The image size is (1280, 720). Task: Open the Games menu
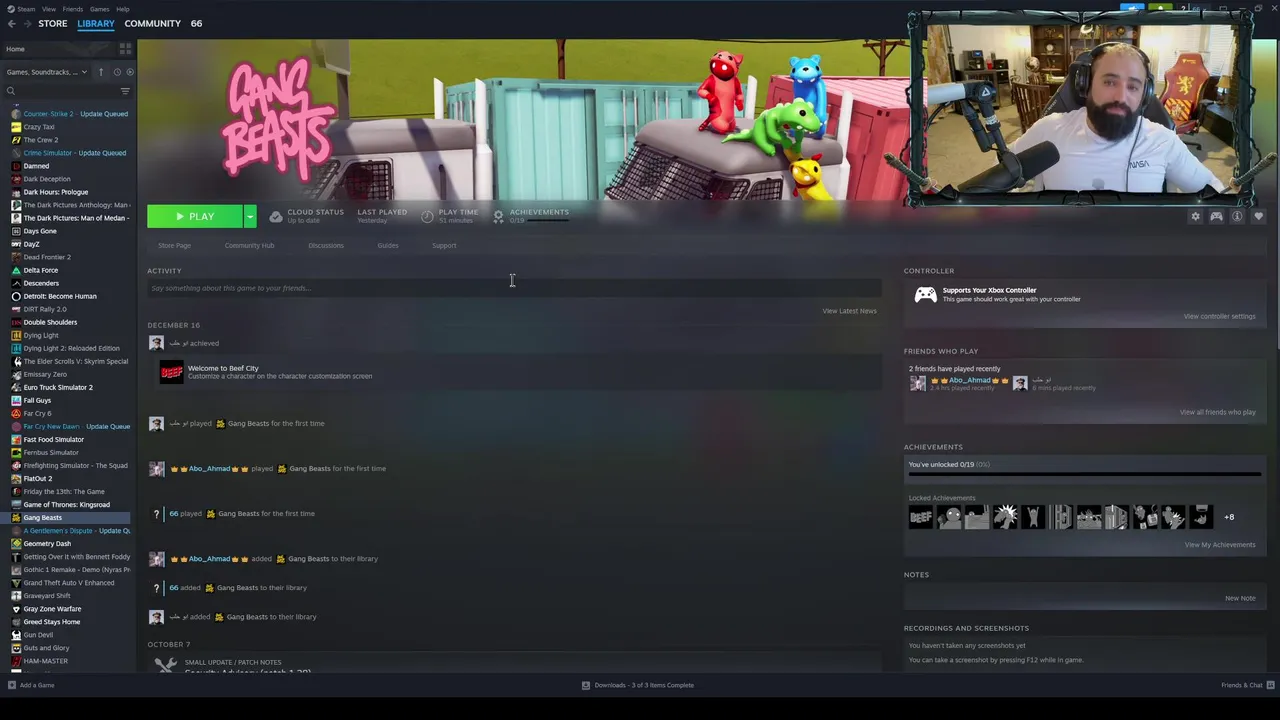pyautogui.click(x=99, y=9)
